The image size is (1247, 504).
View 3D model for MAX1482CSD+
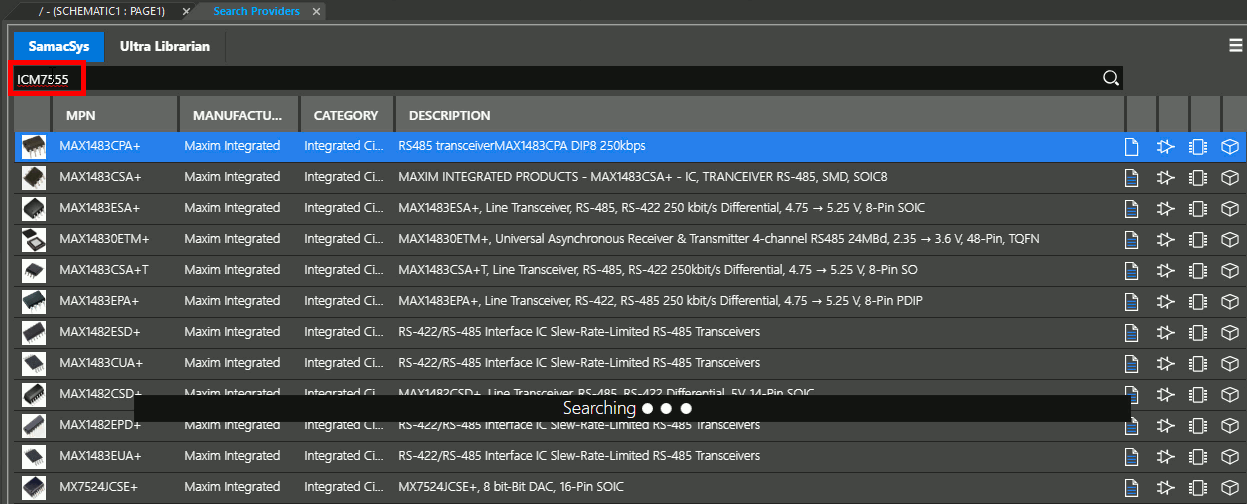click(1230, 395)
